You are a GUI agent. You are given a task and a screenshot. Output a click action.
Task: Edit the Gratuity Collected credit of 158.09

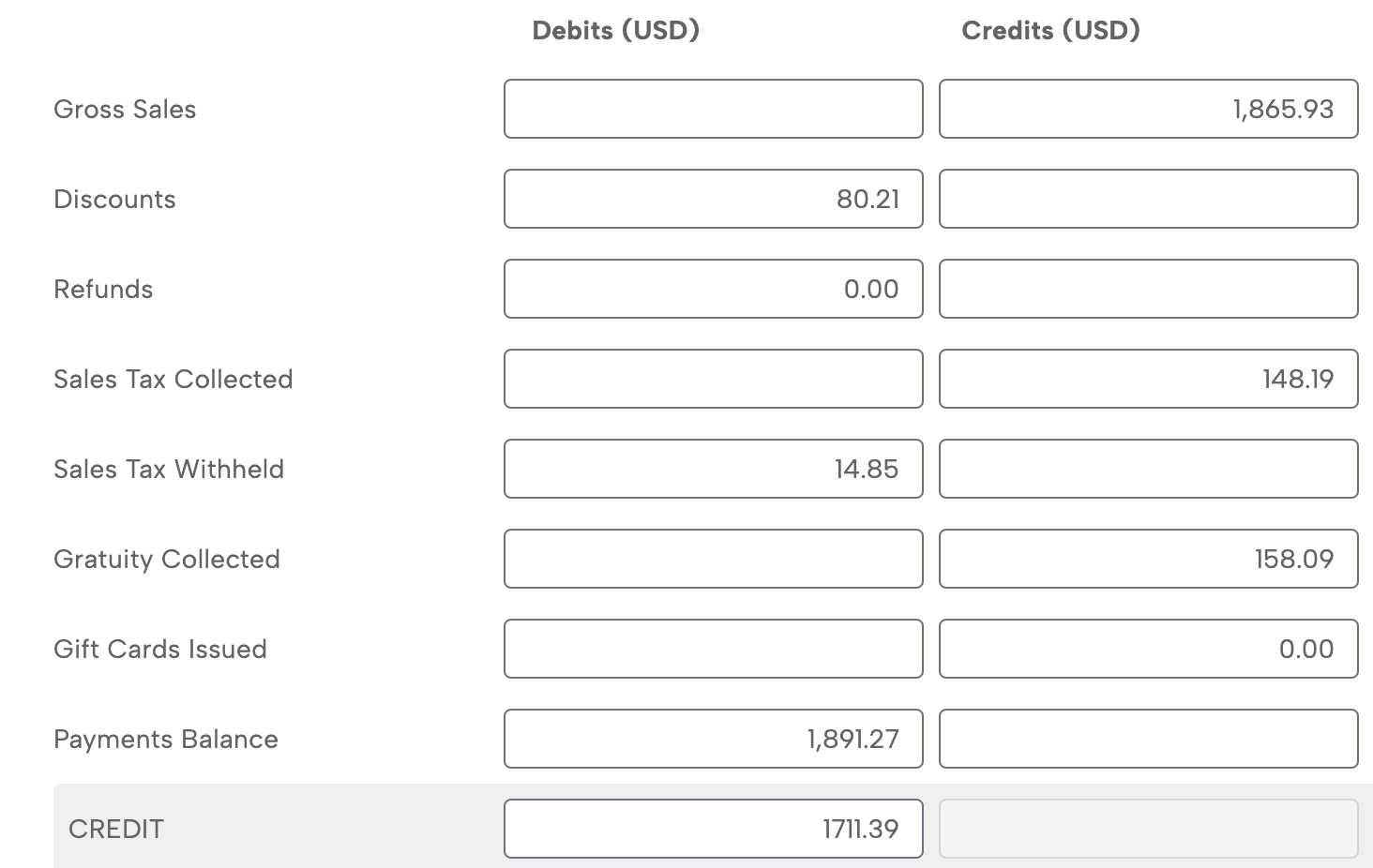[x=1148, y=559]
